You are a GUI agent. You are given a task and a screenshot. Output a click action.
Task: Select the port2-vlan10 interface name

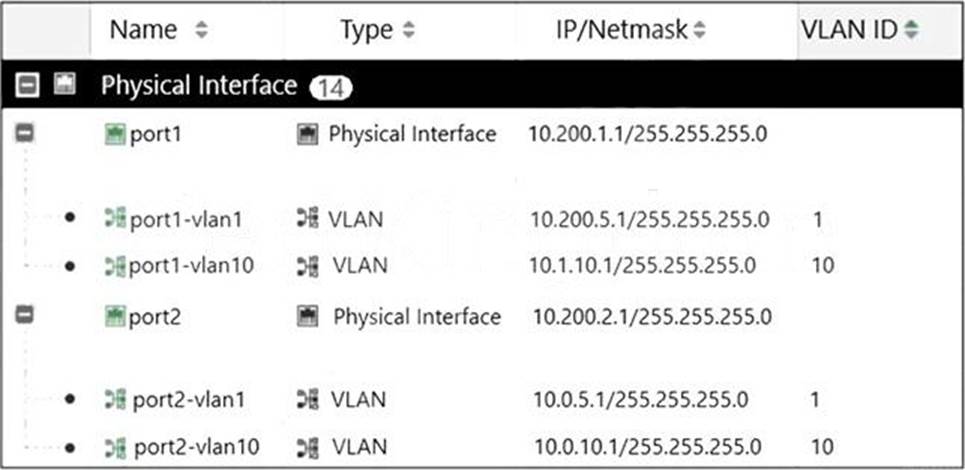tap(195, 446)
